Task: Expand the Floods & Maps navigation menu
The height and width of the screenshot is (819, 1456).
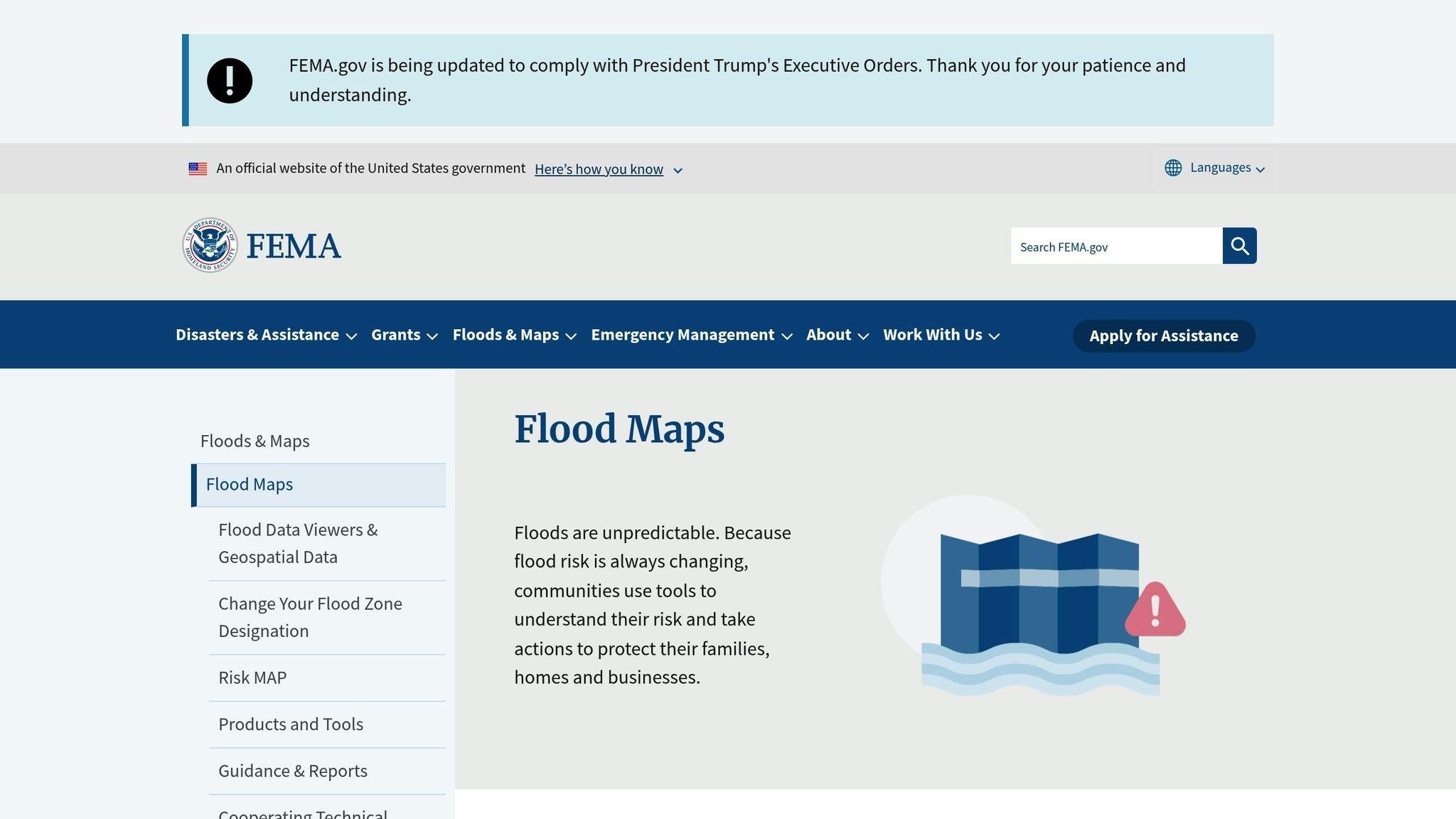Action: click(x=506, y=334)
